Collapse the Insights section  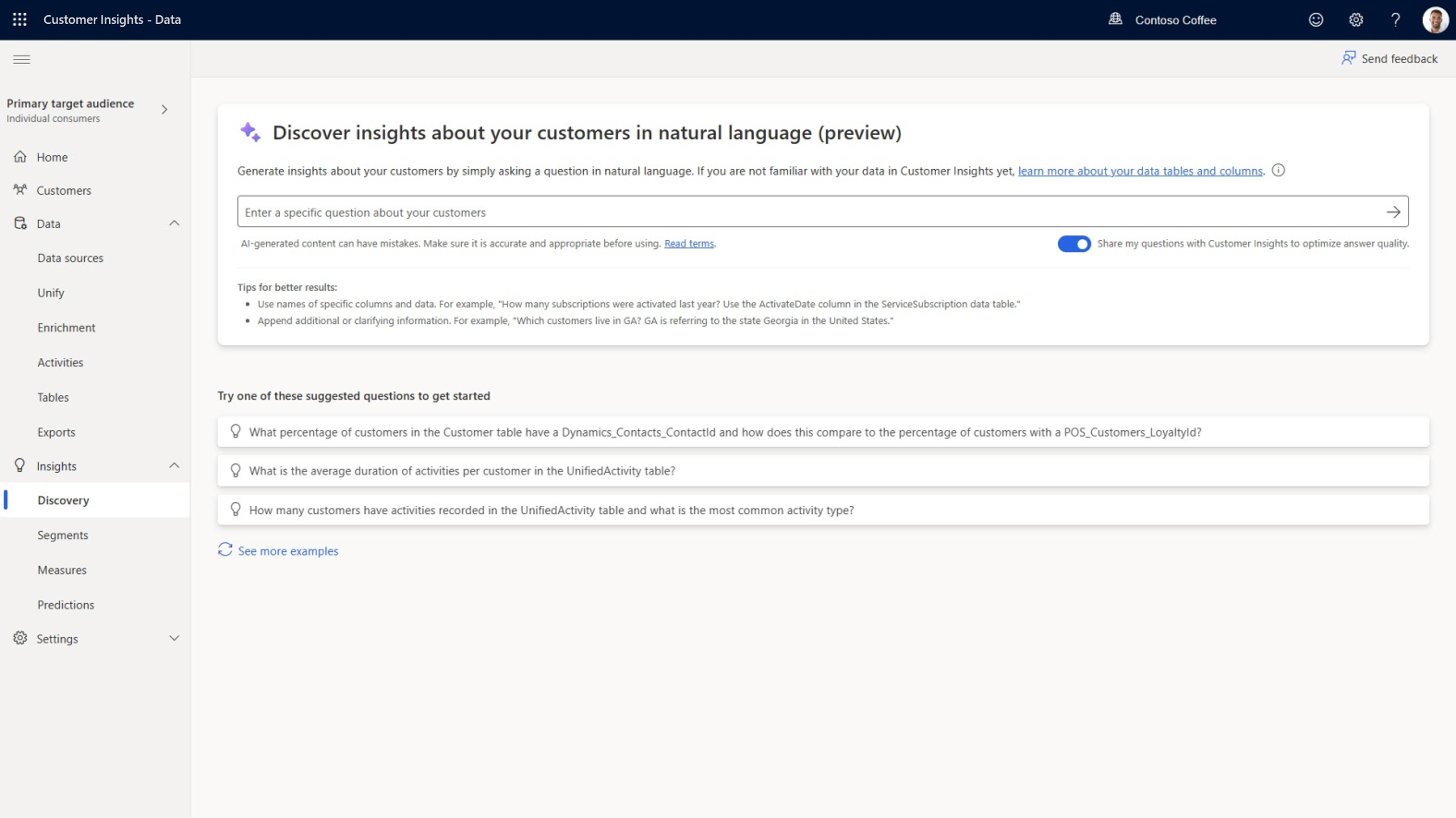175,465
